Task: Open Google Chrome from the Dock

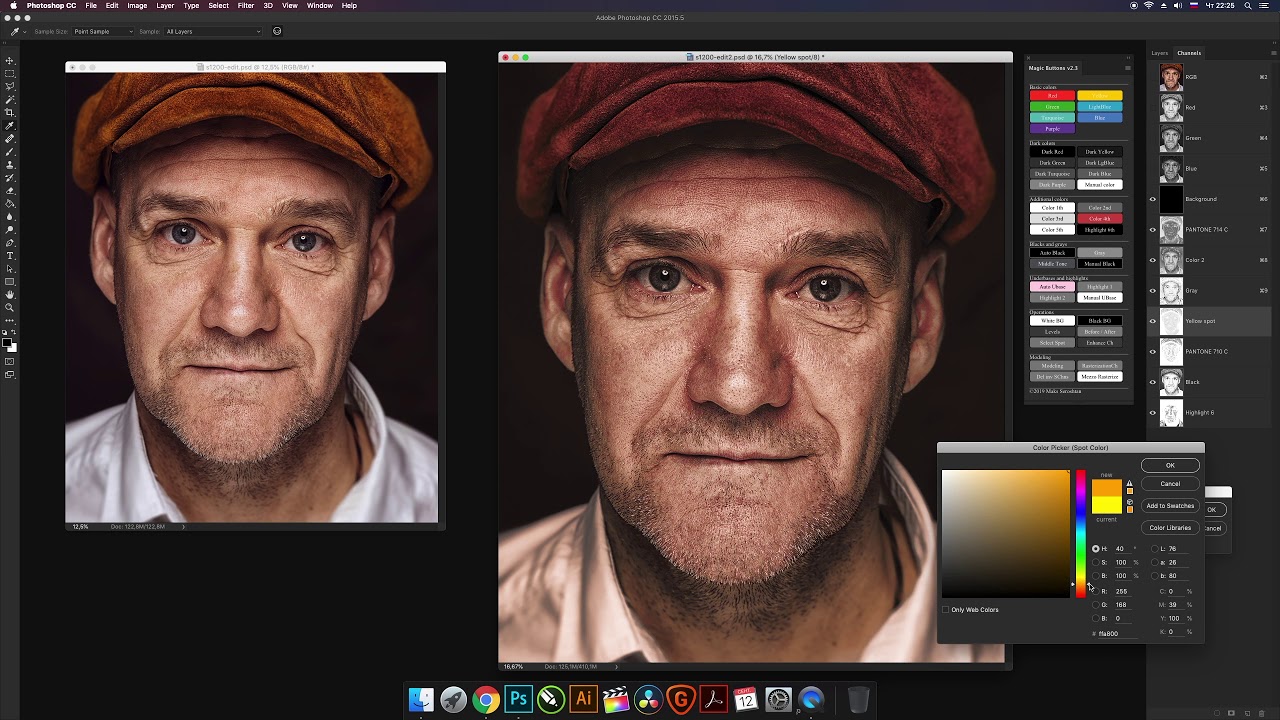Action: tap(485, 699)
